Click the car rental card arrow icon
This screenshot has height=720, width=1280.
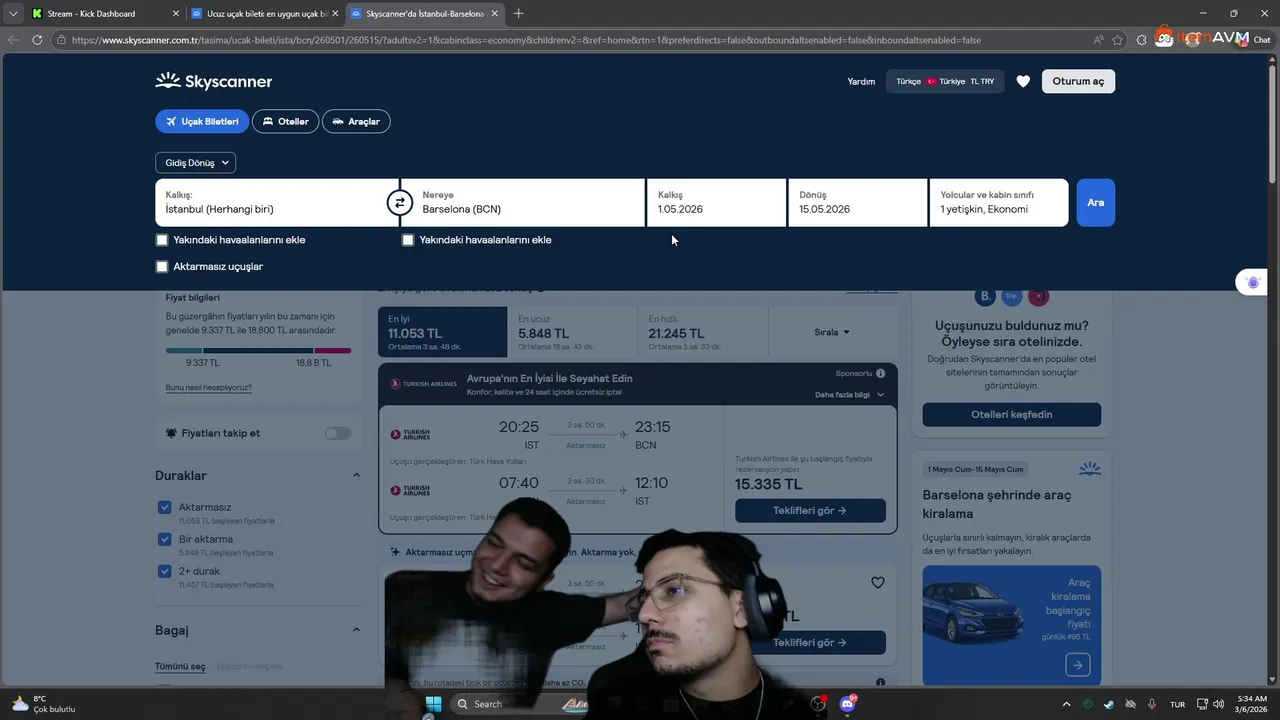pyautogui.click(x=1077, y=664)
